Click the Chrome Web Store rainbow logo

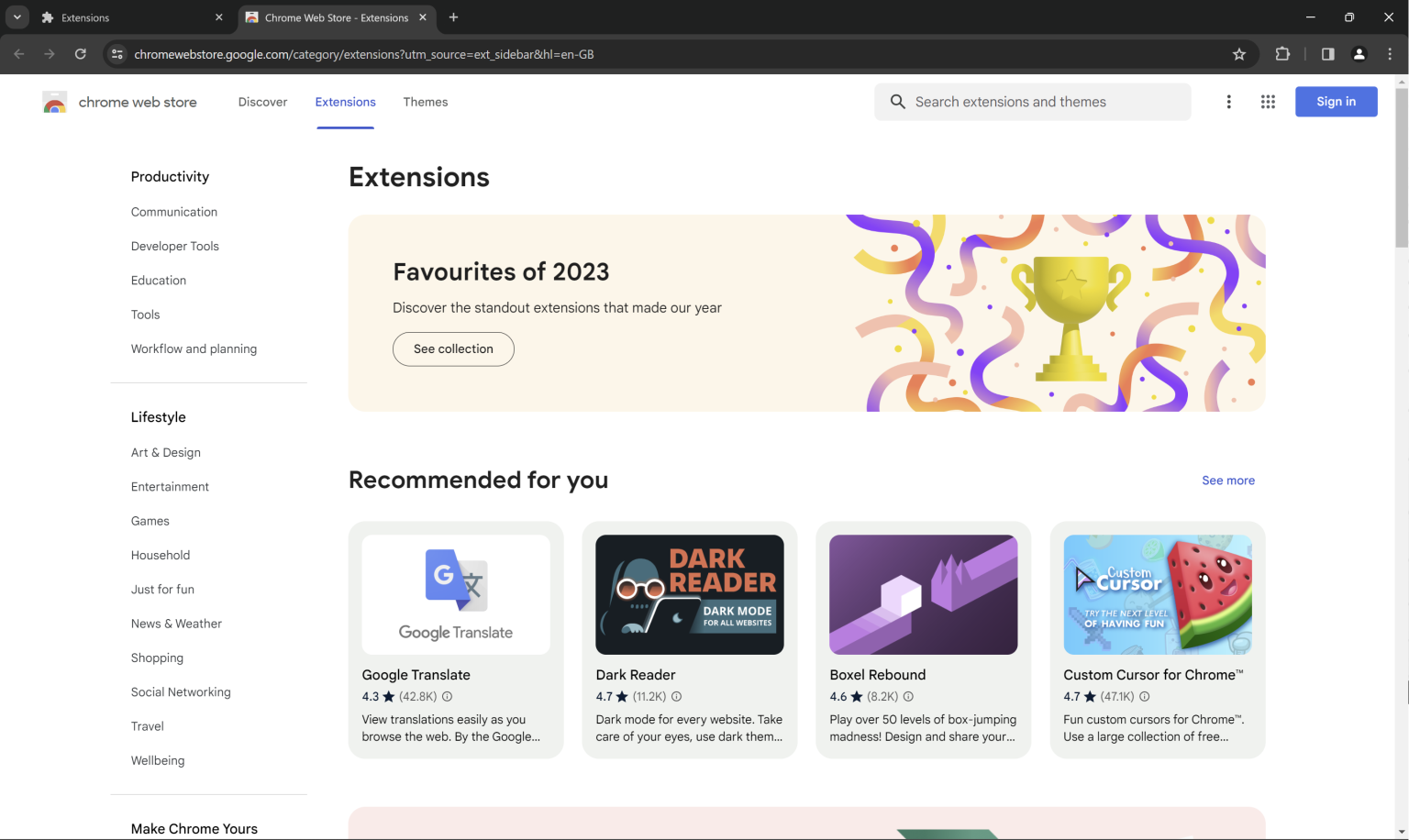pos(55,102)
